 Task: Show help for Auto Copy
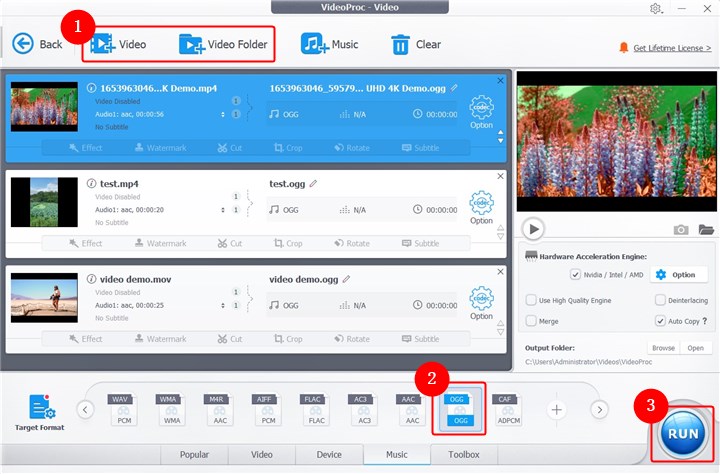point(705,321)
